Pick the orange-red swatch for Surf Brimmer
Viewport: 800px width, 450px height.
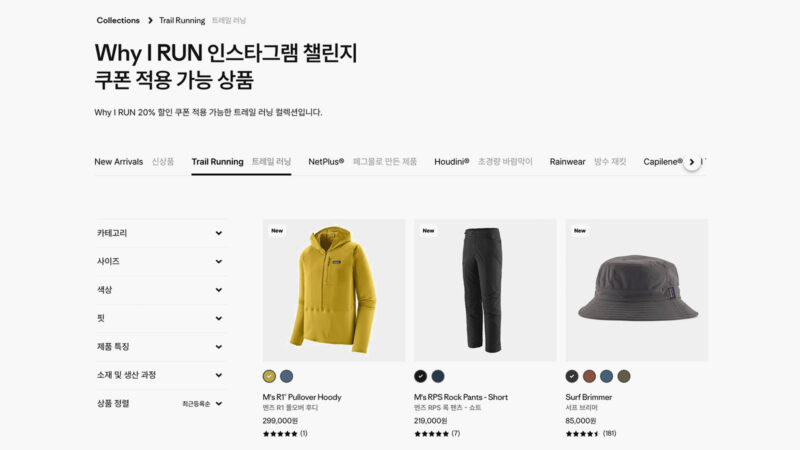[589, 377]
